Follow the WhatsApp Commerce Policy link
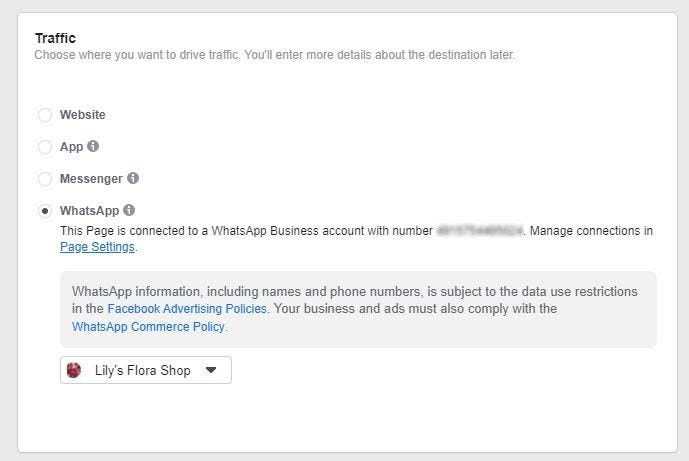Viewport: 689px width, 461px height. tap(148, 327)
